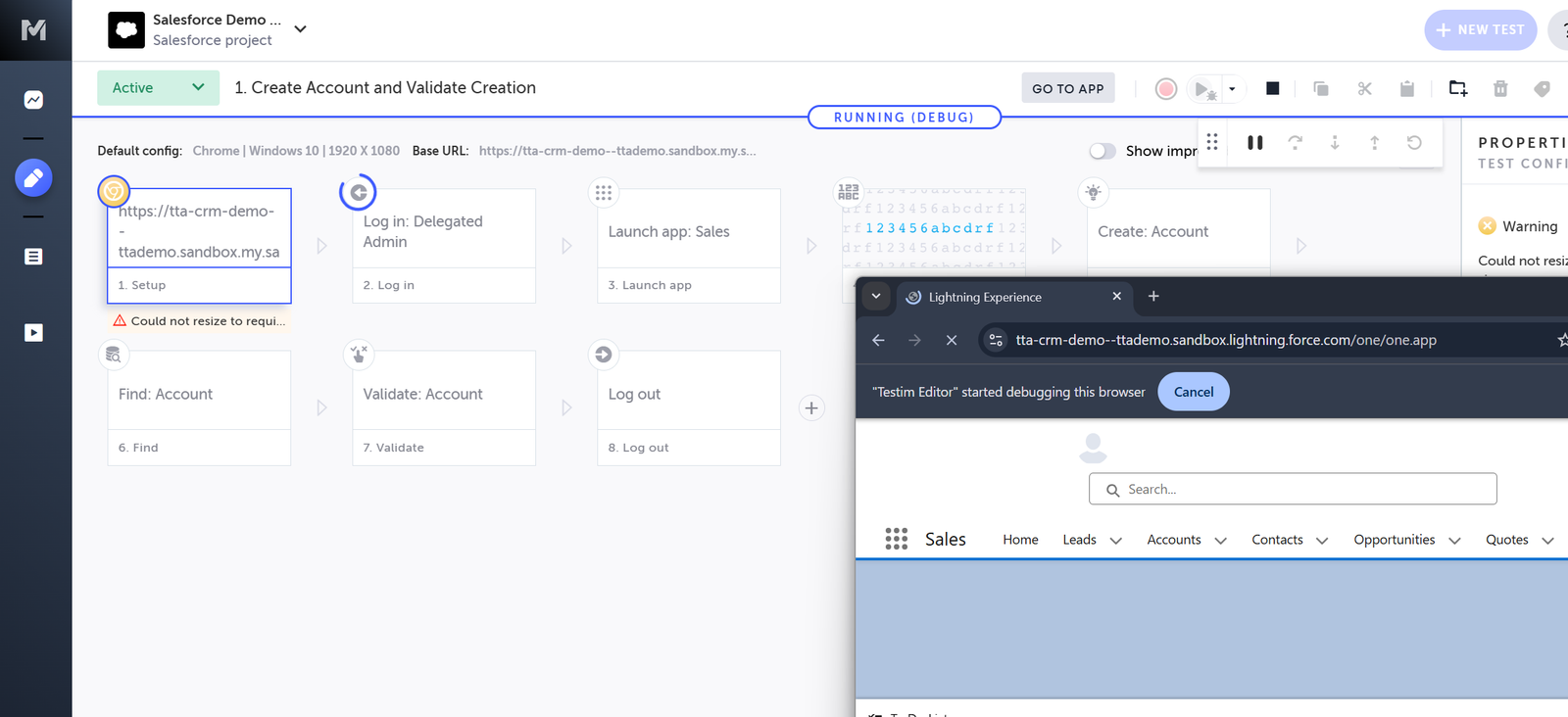
Task: Click the step over debug icon
Action: click(1295, 143)
